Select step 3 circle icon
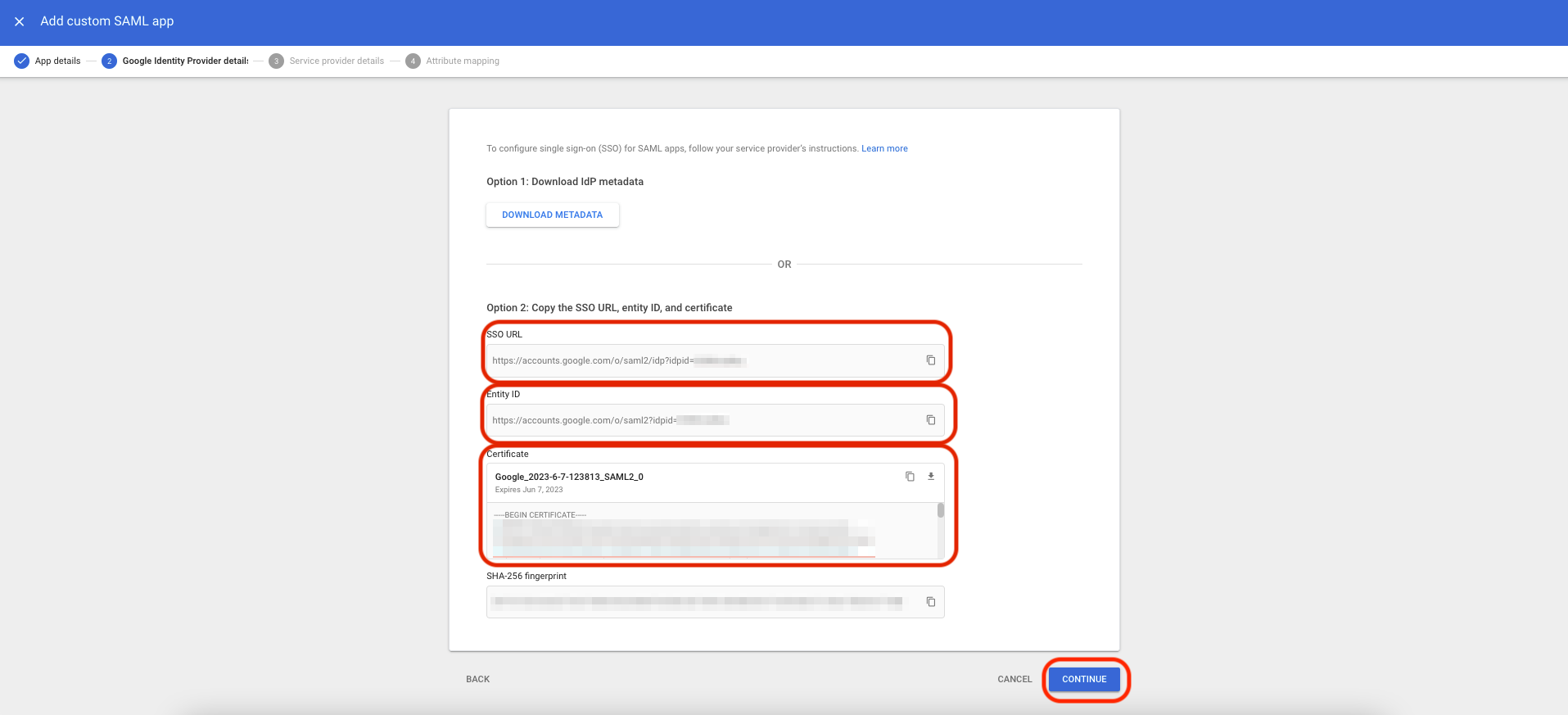 pyautogui.click(x=277, y=61)
